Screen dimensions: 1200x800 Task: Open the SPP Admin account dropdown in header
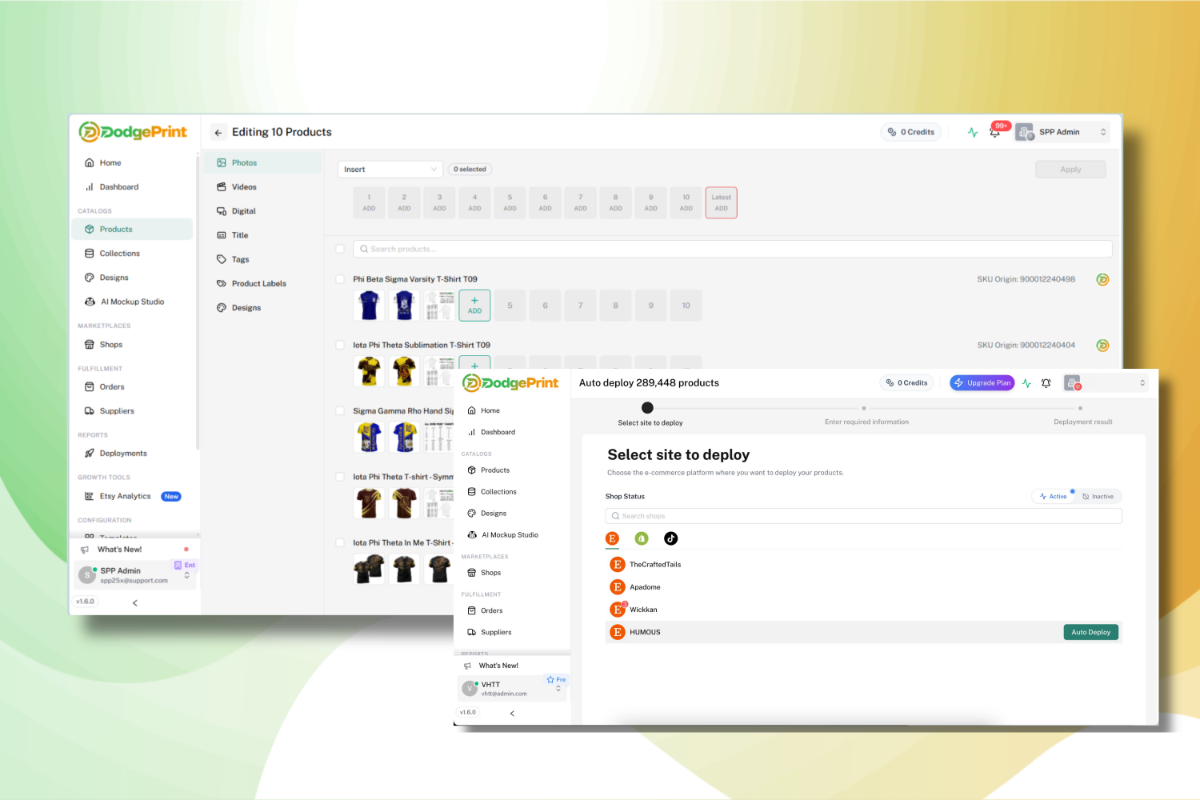point(1062,132)
